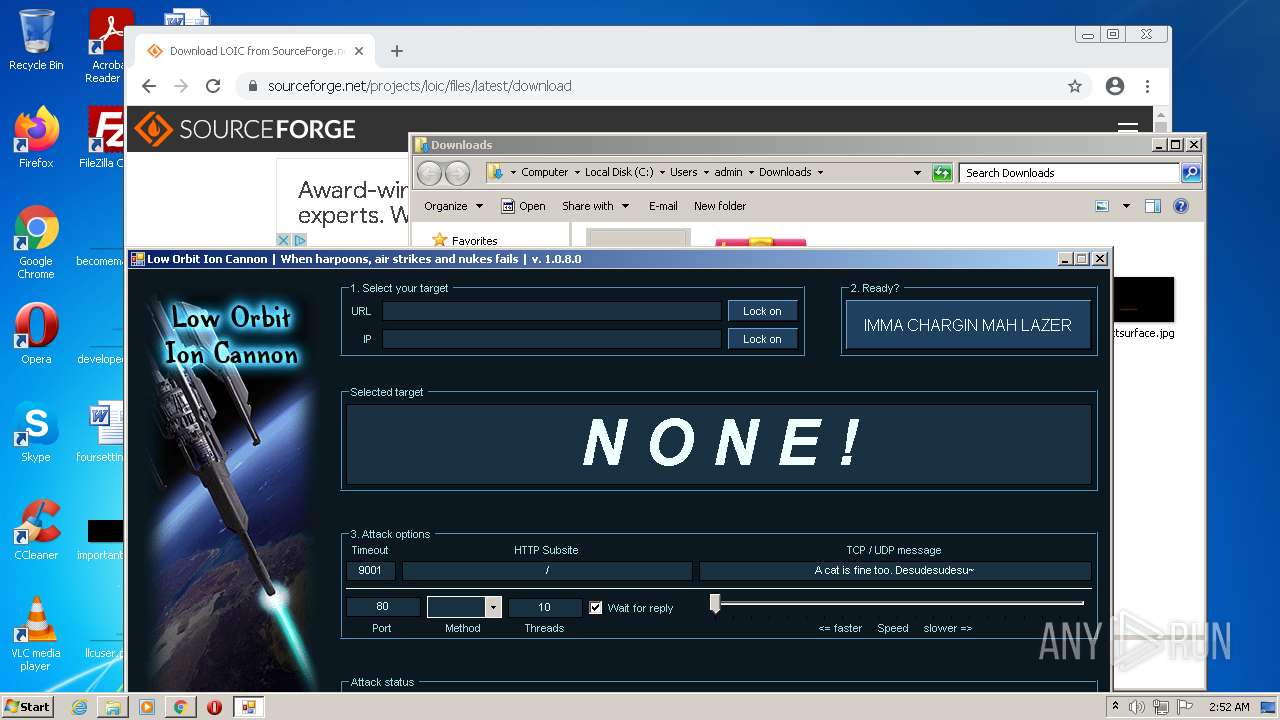
Task: Open Chrome three-dot menu
Action: click(1148, 86)
